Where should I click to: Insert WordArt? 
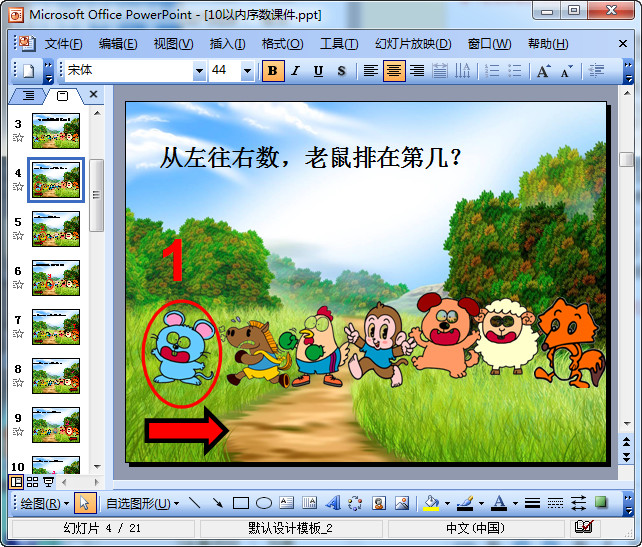point(333,503)
